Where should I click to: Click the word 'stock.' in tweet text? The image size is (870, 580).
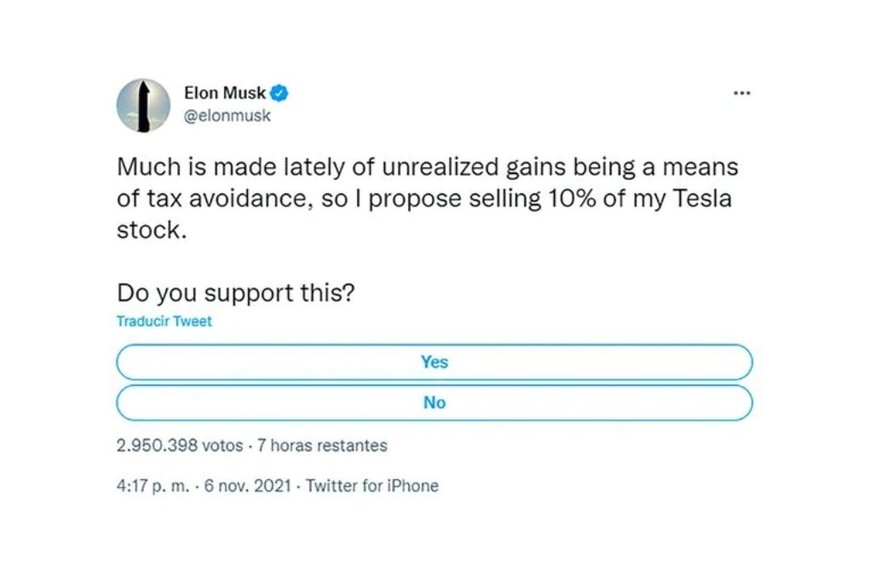coord(147,229)
